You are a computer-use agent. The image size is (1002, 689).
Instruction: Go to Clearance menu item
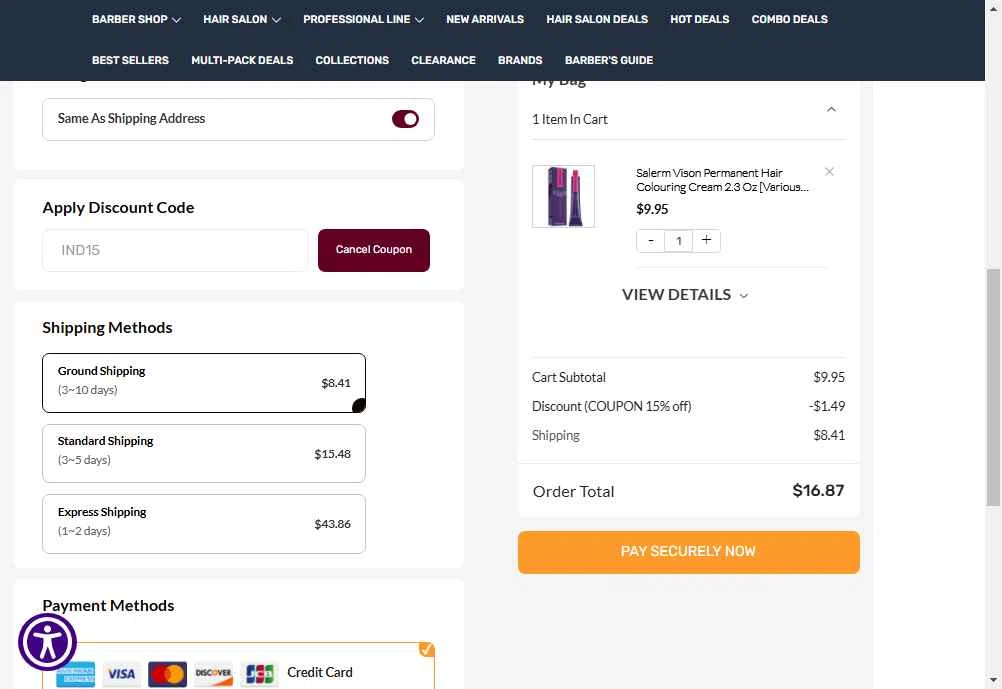443,60
